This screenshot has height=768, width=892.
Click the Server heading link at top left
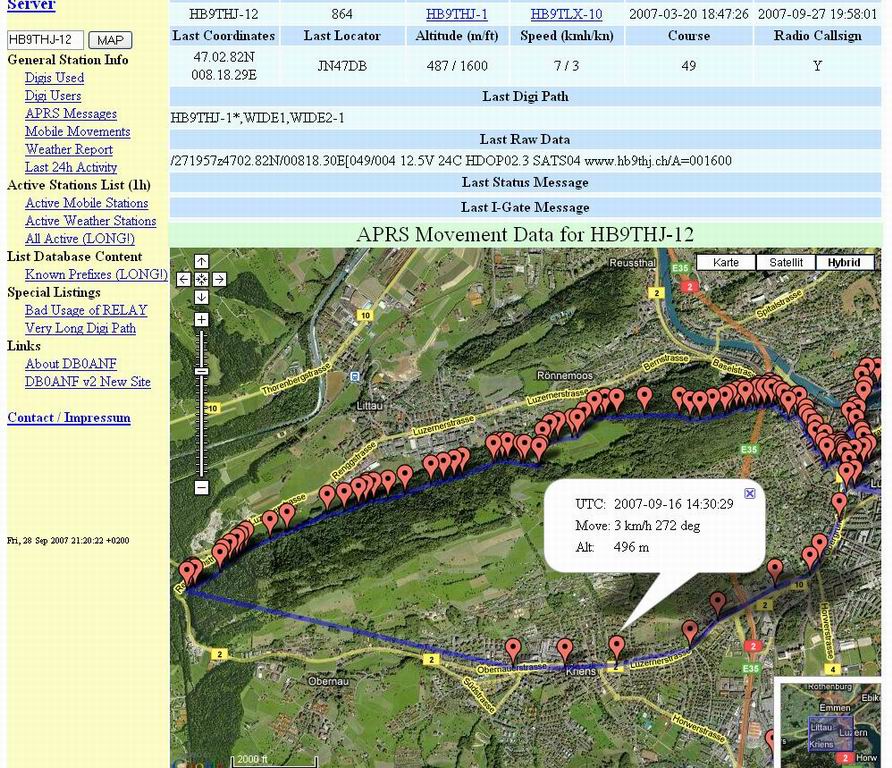click(x=31, y=5)
